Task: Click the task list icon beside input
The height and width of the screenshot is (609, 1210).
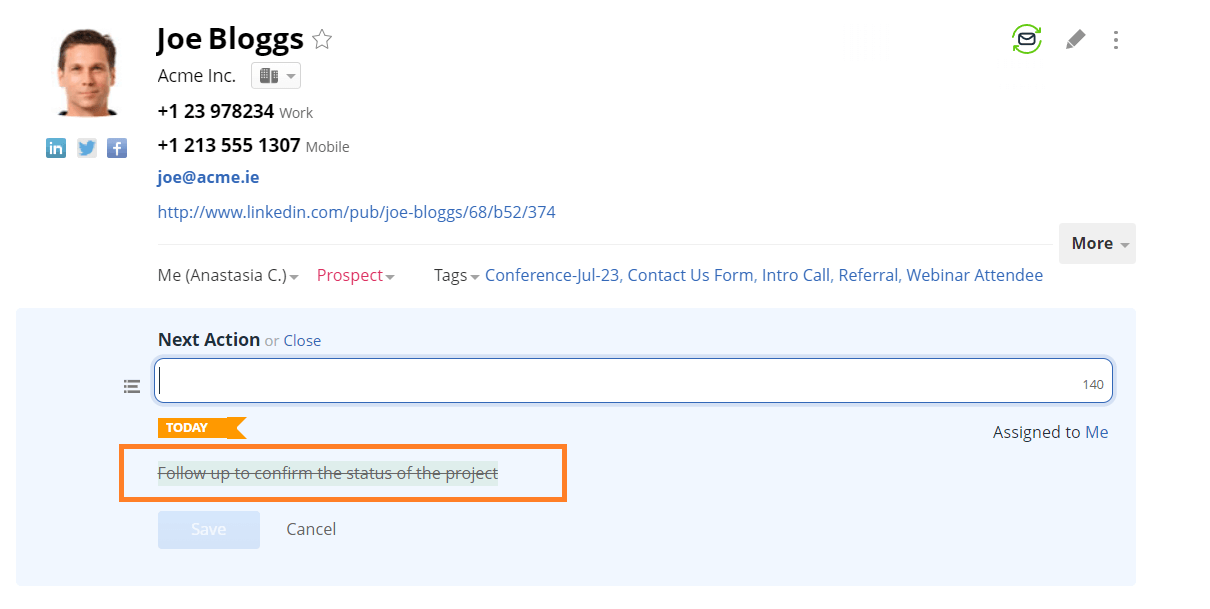Action: point(132,386)
